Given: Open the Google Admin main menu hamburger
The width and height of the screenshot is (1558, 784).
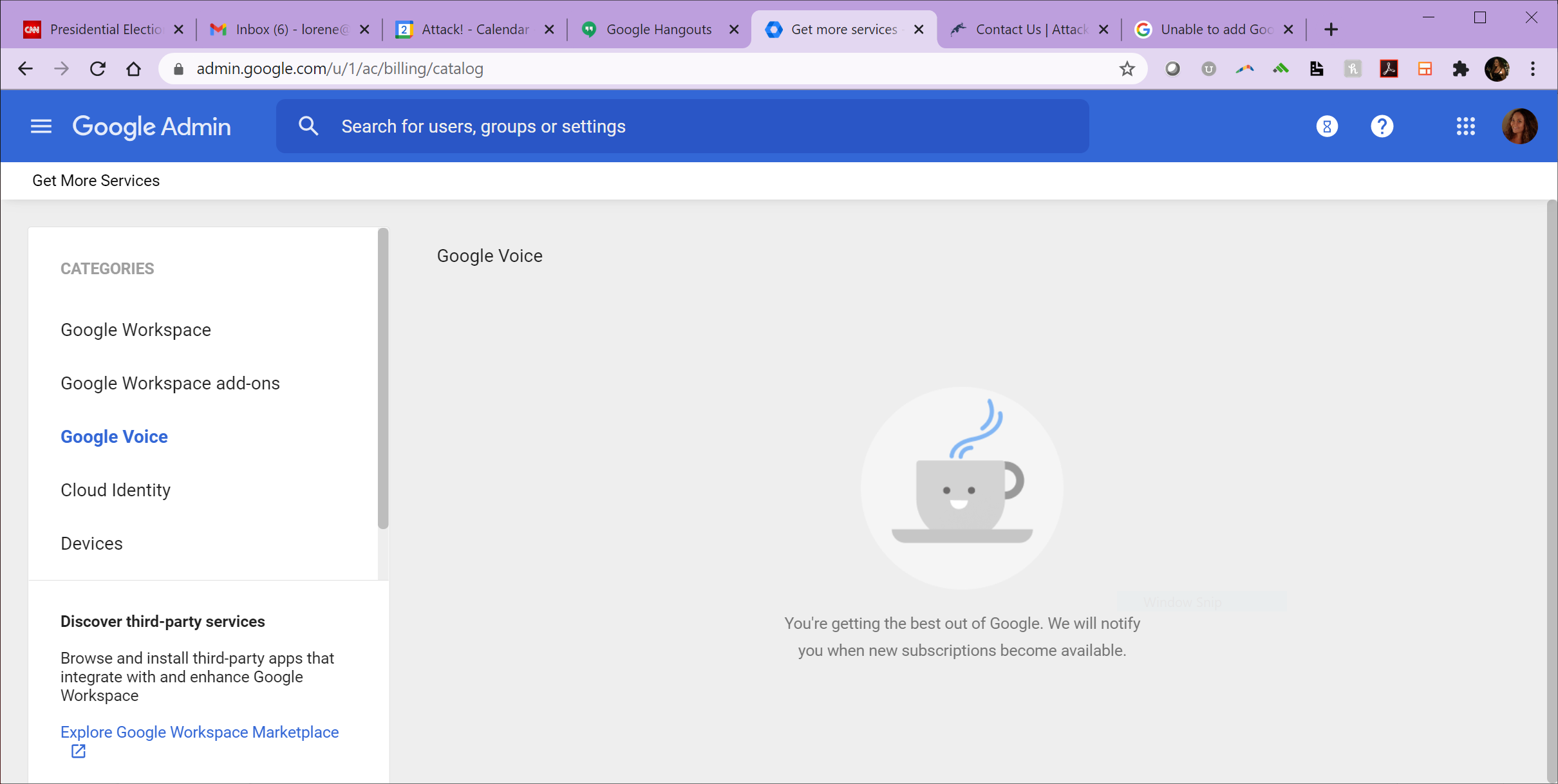Looking at the screenshot, I should point(41,126).
